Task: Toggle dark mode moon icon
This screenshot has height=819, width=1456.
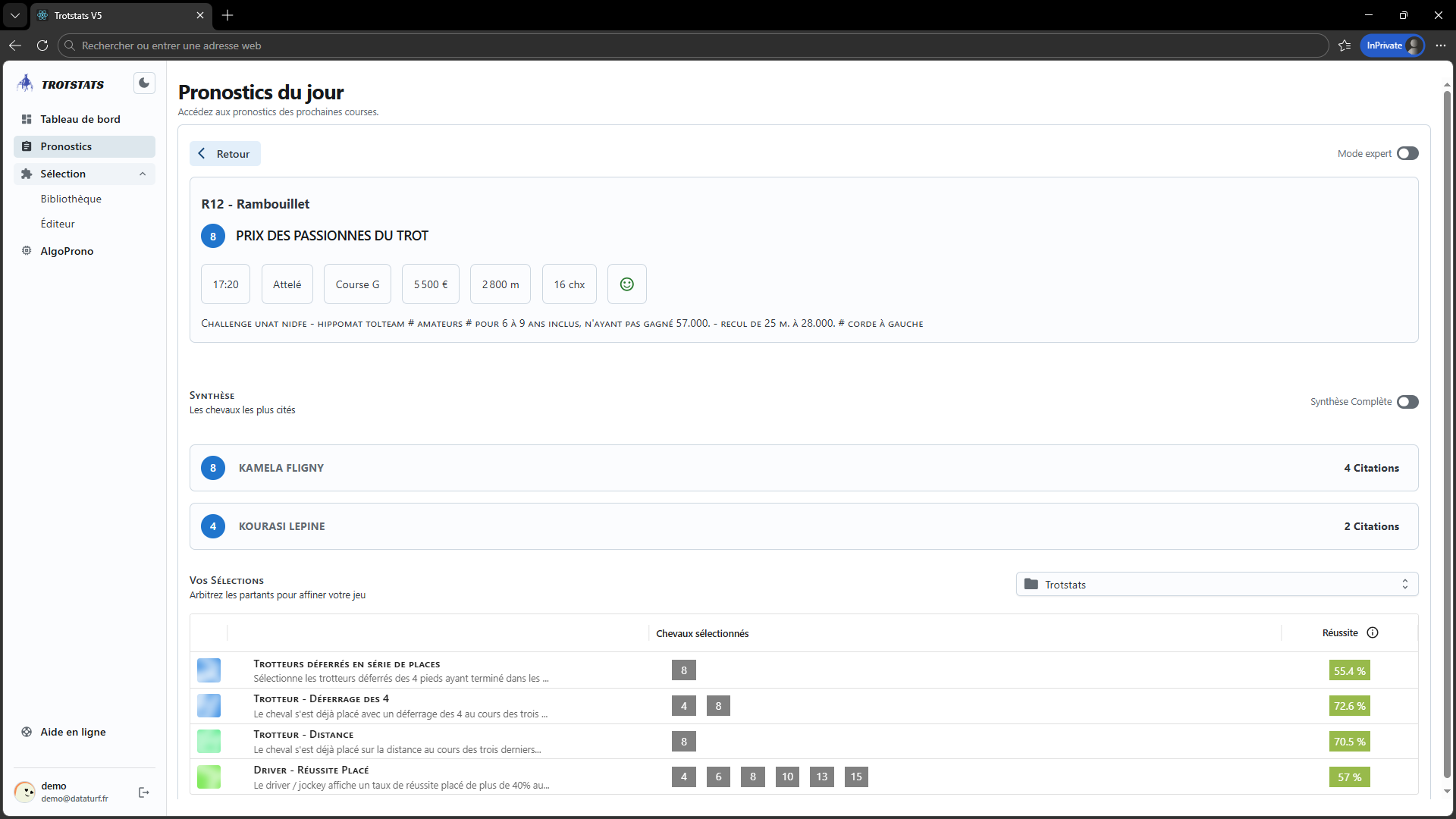Action: coord(144,83)
